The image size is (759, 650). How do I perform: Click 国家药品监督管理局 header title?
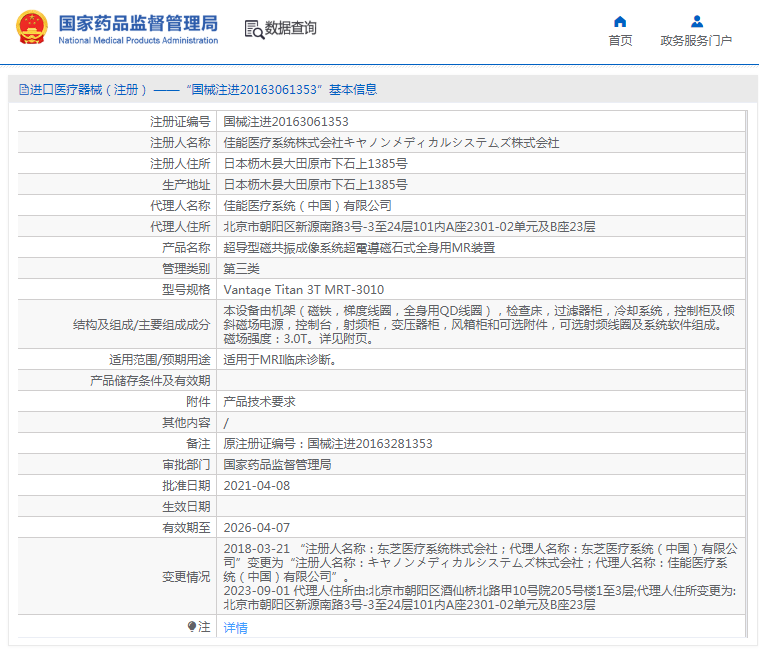point(138,23)
